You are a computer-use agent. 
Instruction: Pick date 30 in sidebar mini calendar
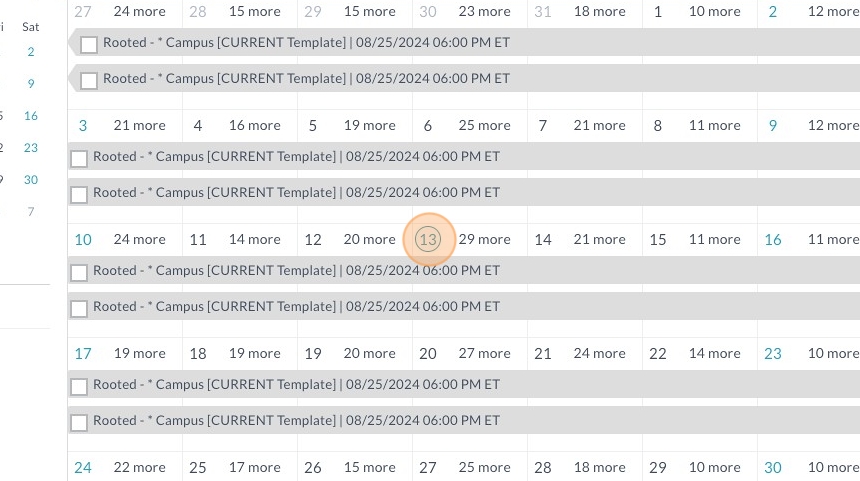tap(31, 180)
